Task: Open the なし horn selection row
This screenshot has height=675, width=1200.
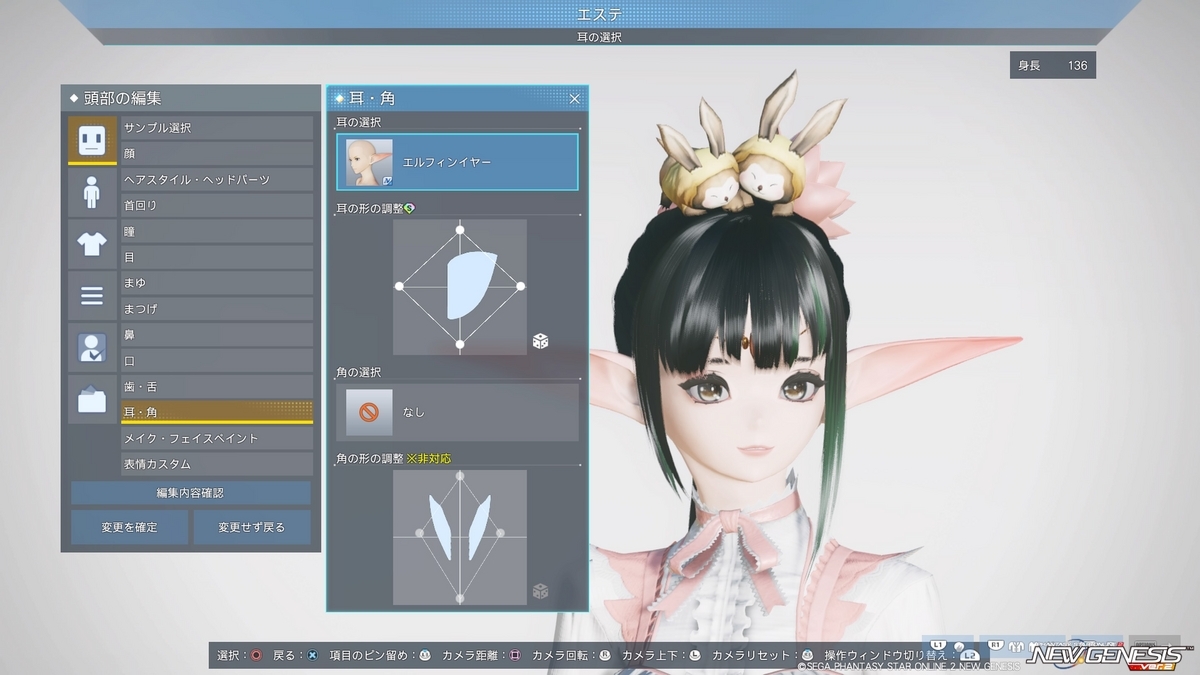Action: tap(457, 412)
